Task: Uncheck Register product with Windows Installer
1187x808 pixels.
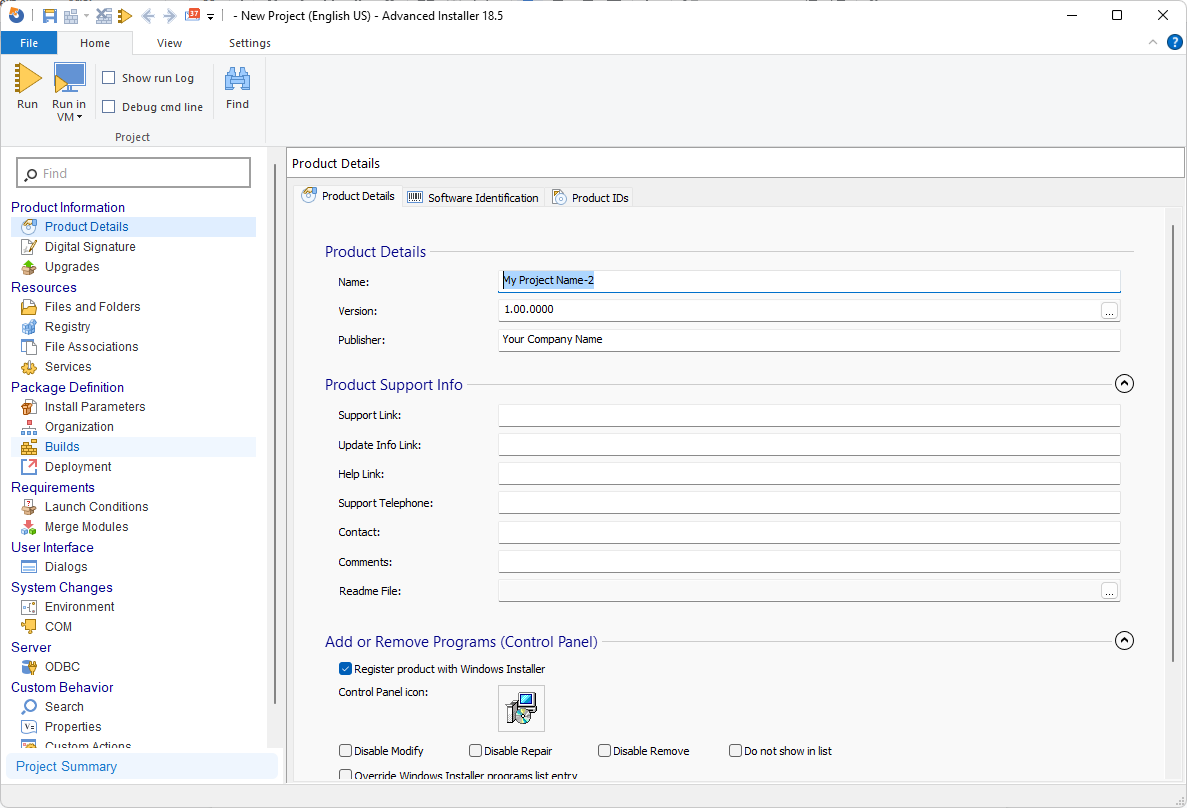Action: tap(345, 669)
